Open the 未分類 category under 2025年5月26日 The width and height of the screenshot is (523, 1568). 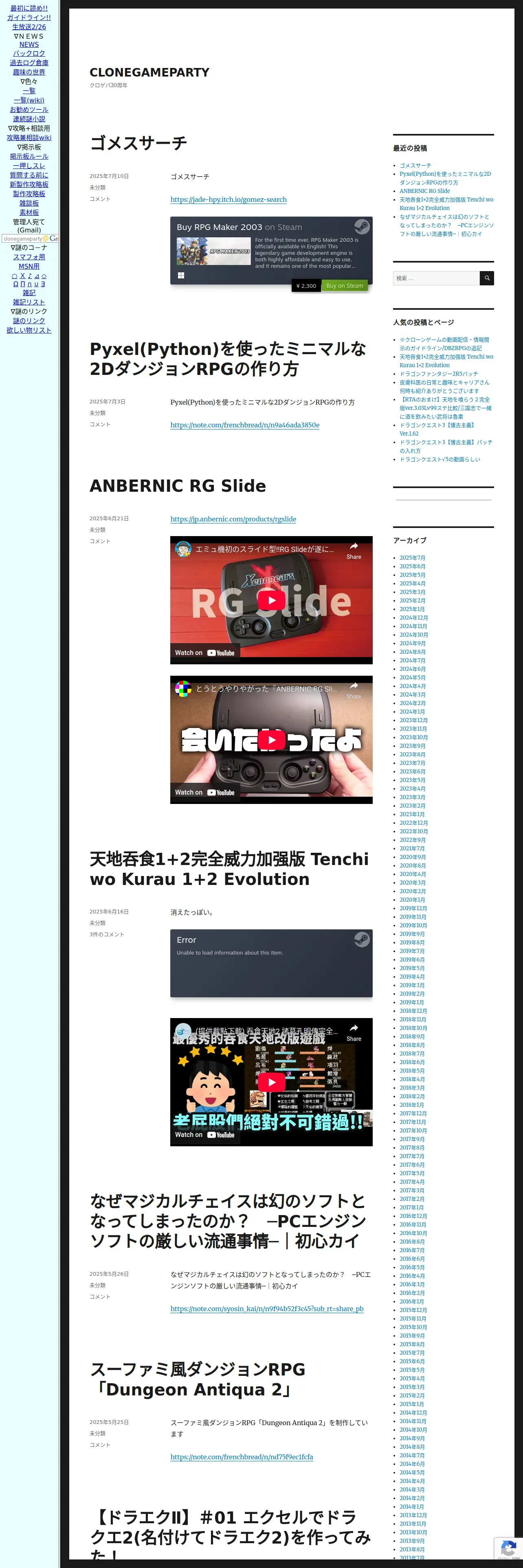tap(97, 1285)
